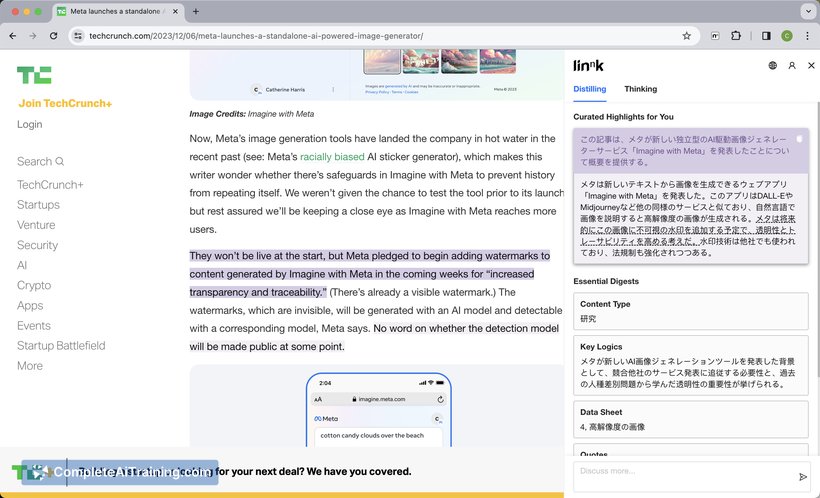The width and height of the screenshot is (820, 498).
Task: Open the linnk extension icon in toolbar
Action: (715, 36)
